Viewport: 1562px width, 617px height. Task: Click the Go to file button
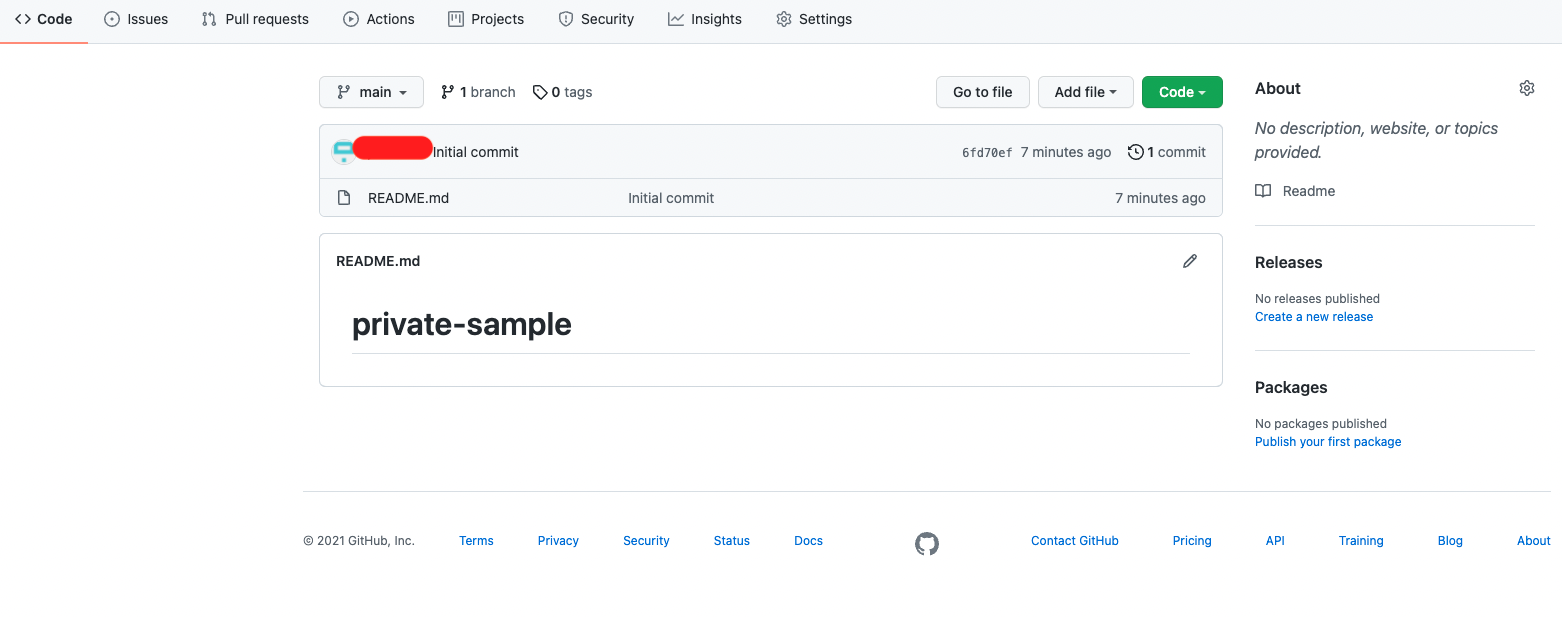(x=983, y=92)
